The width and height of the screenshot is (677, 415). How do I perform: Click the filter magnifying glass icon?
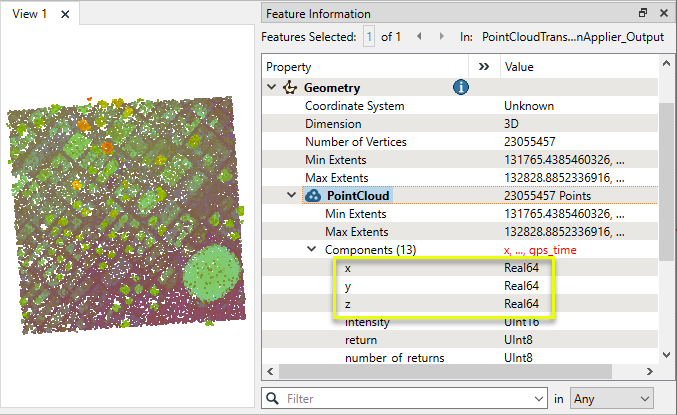click(x=272, y=398)
